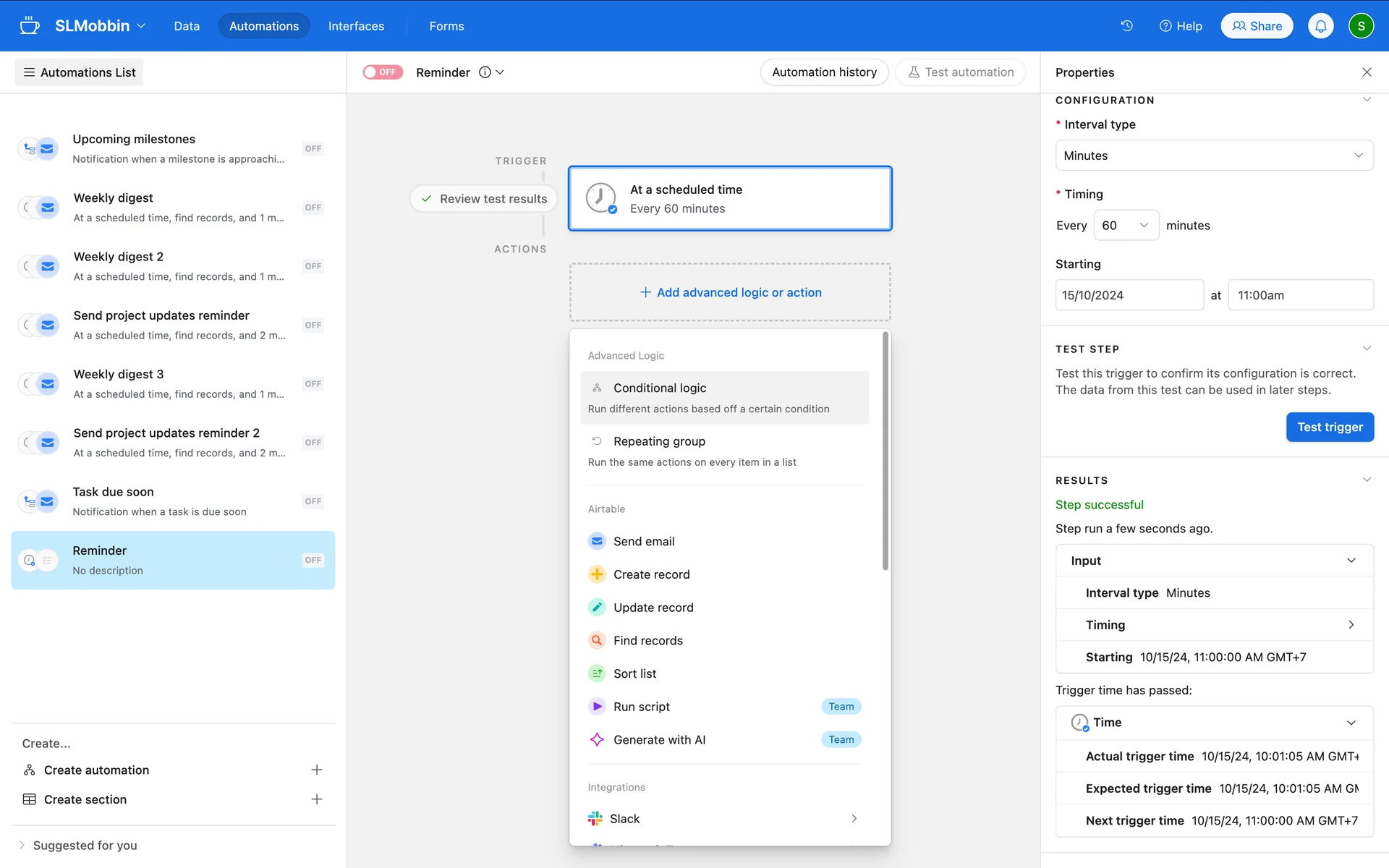Open the Interval type Minutes dropdown
Viewport: 1389px width, 868px height.
1213,156
